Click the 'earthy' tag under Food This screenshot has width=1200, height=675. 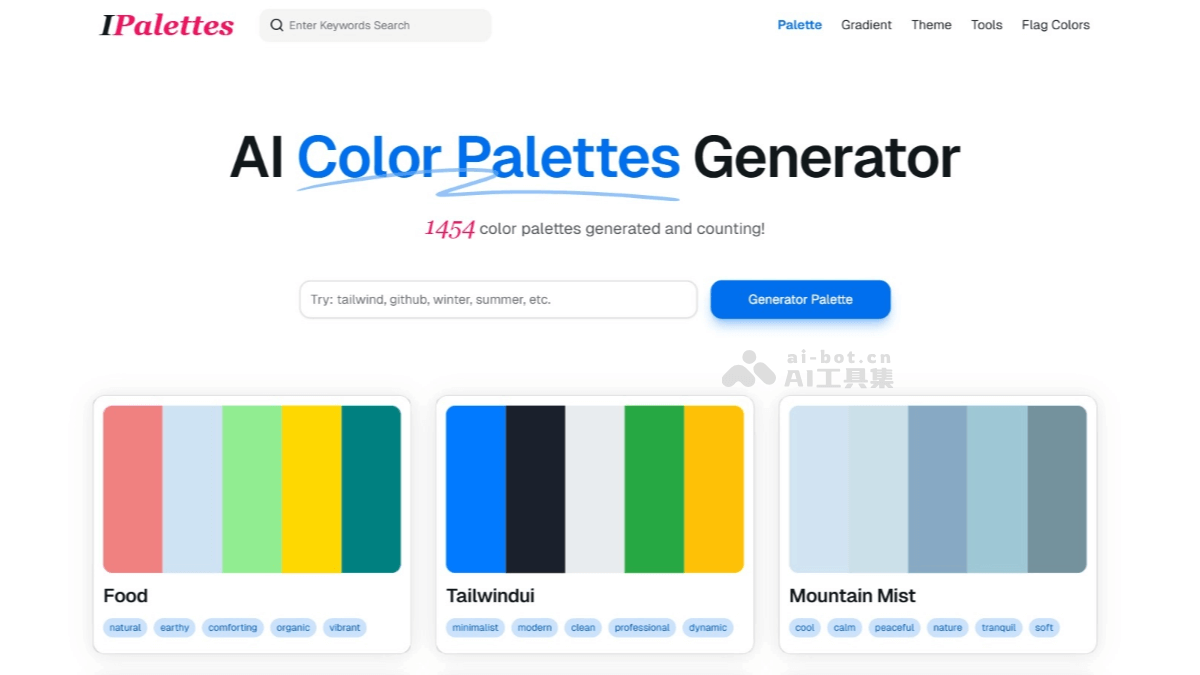(175, 627)
